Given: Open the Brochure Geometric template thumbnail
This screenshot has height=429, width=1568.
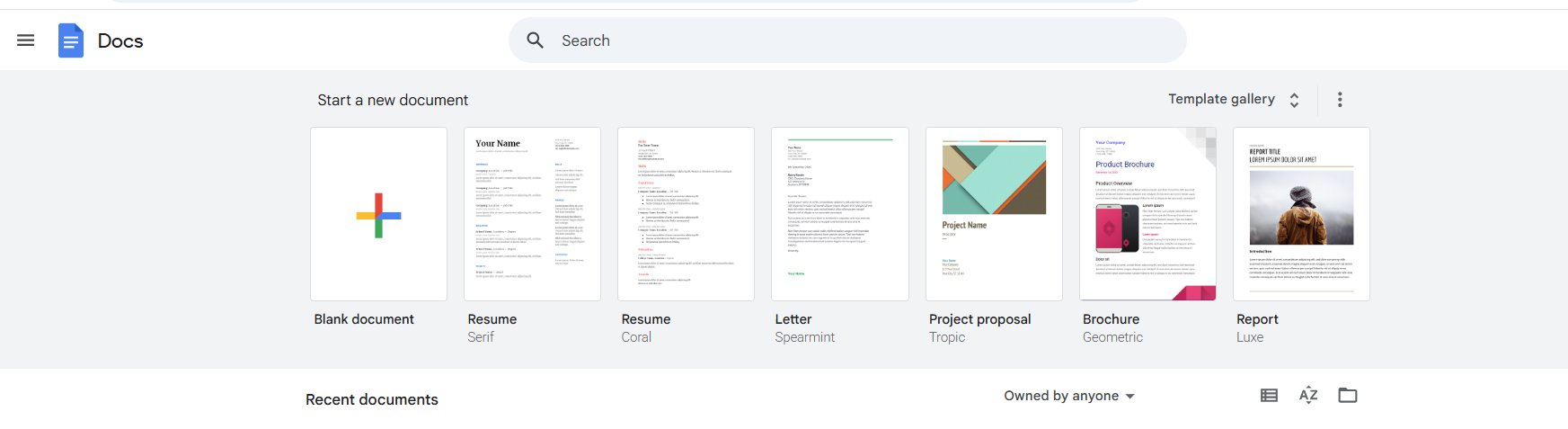Looking at the screenshot, I should point(1147,214).
